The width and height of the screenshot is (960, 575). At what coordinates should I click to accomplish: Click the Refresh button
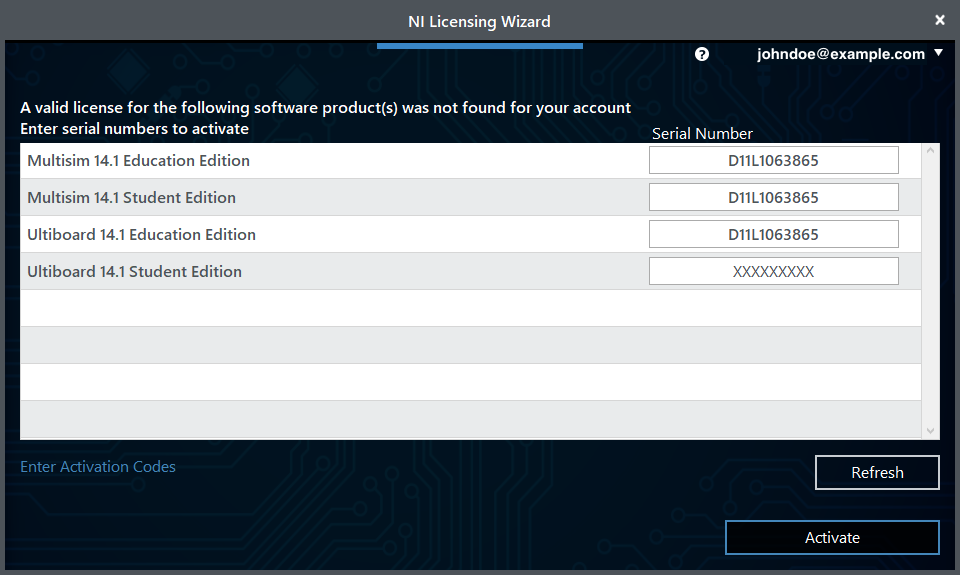[877, 472]
